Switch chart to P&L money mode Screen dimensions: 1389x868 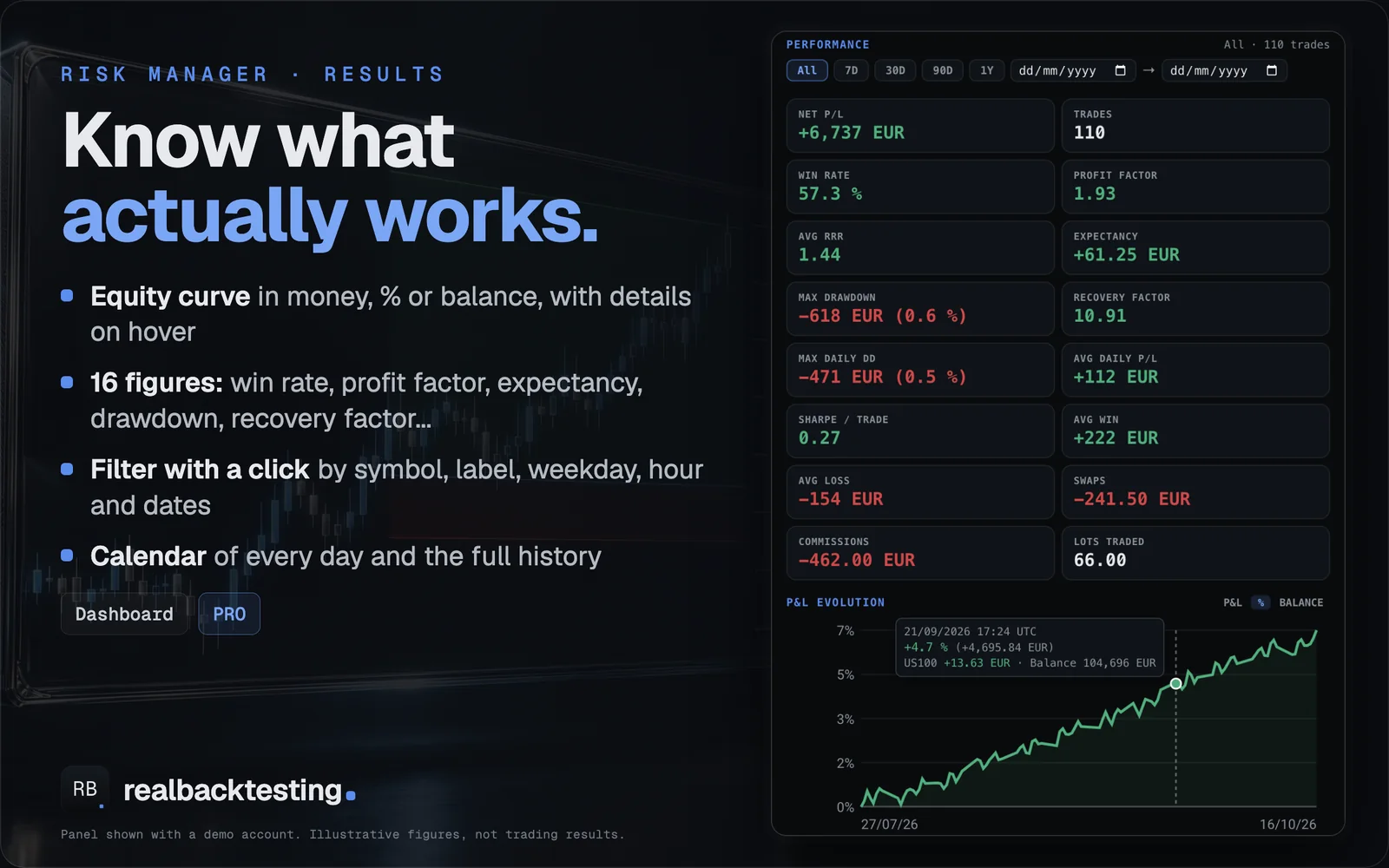[1232, 602]
